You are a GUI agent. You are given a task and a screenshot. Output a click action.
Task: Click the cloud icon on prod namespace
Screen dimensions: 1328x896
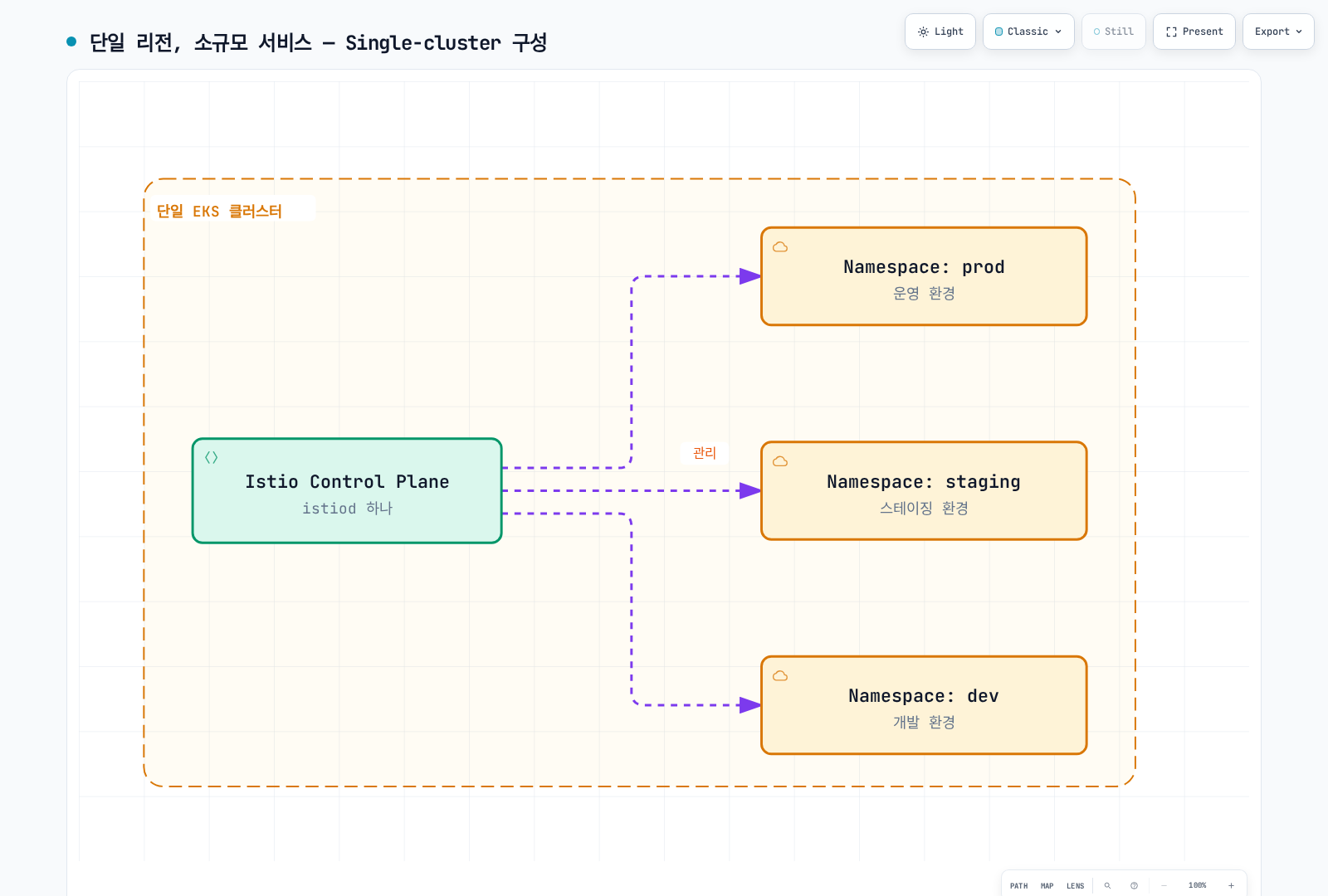pos(780,246)
